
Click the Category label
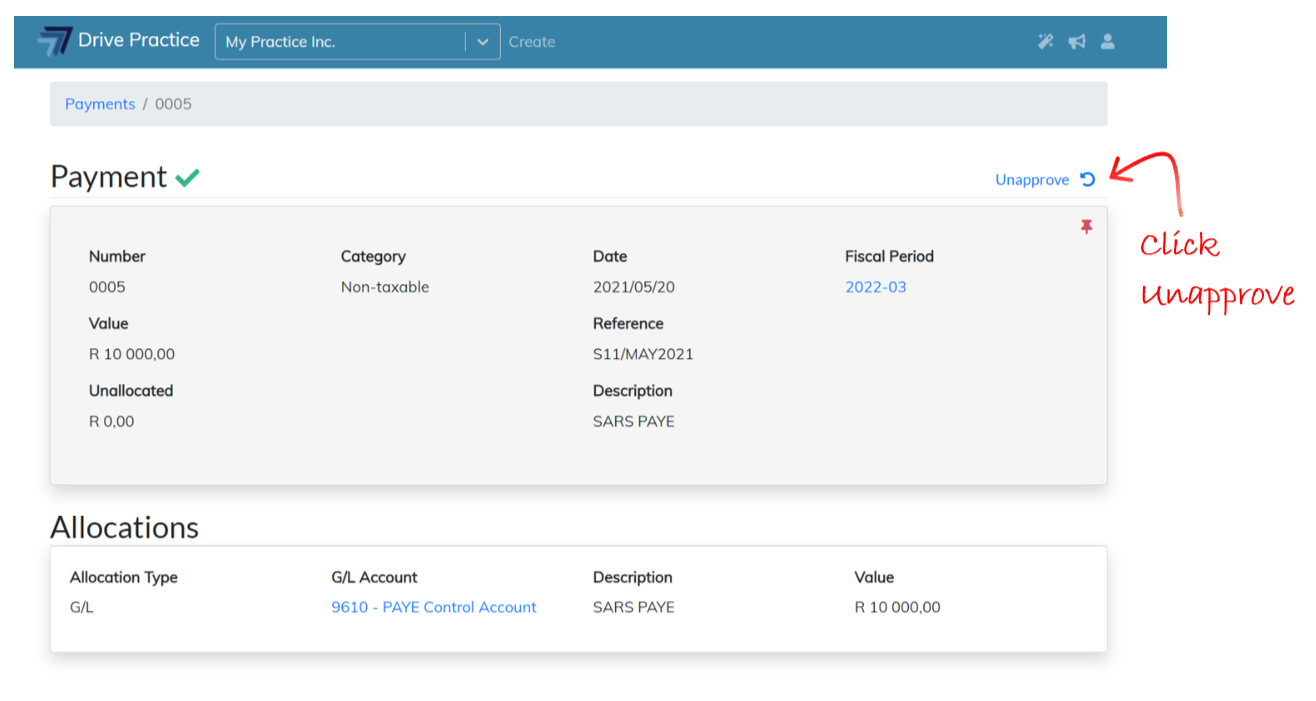pyautogui.click(x=373, y=256)
